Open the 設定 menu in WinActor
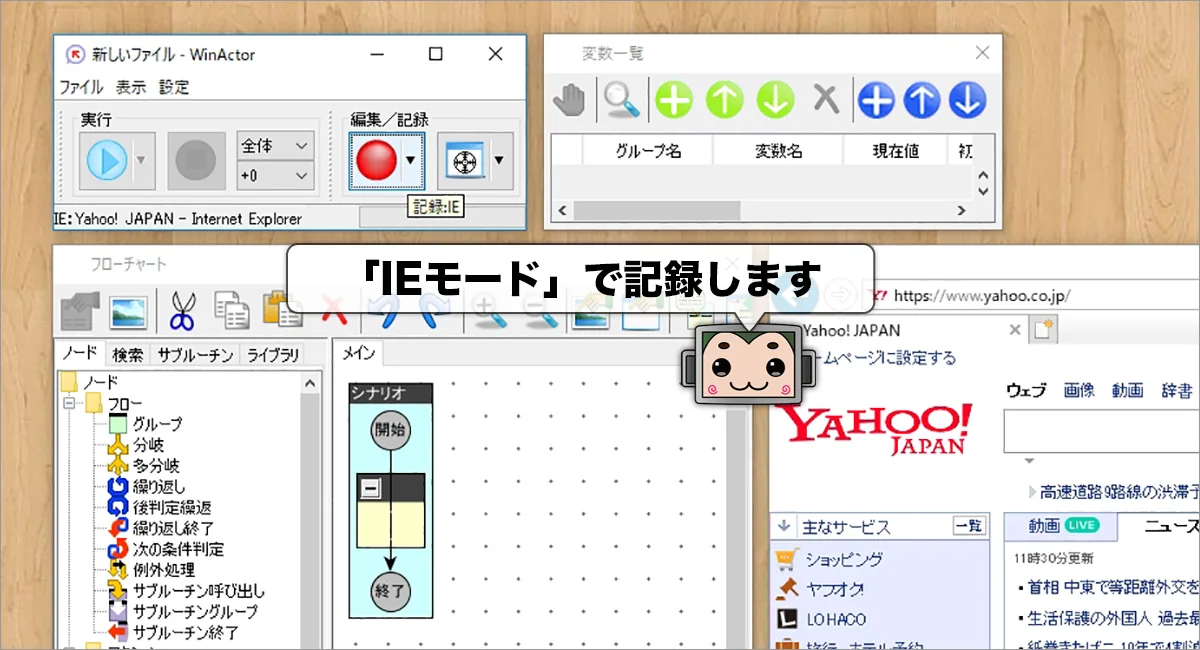Screen dimensions: 1200x650 tap(174, 87)
